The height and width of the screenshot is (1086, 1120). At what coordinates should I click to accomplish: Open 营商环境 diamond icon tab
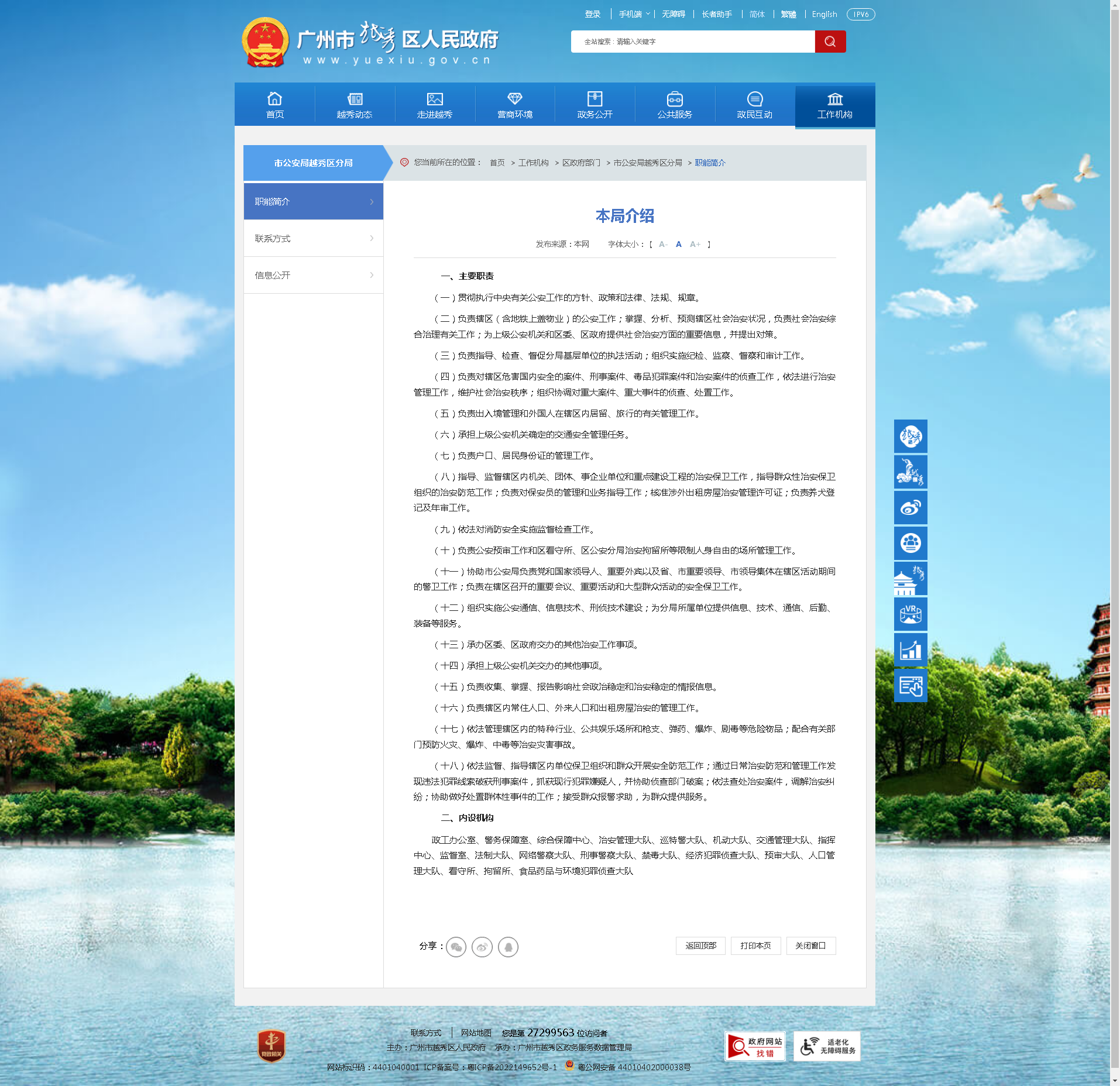pos(515,105)
